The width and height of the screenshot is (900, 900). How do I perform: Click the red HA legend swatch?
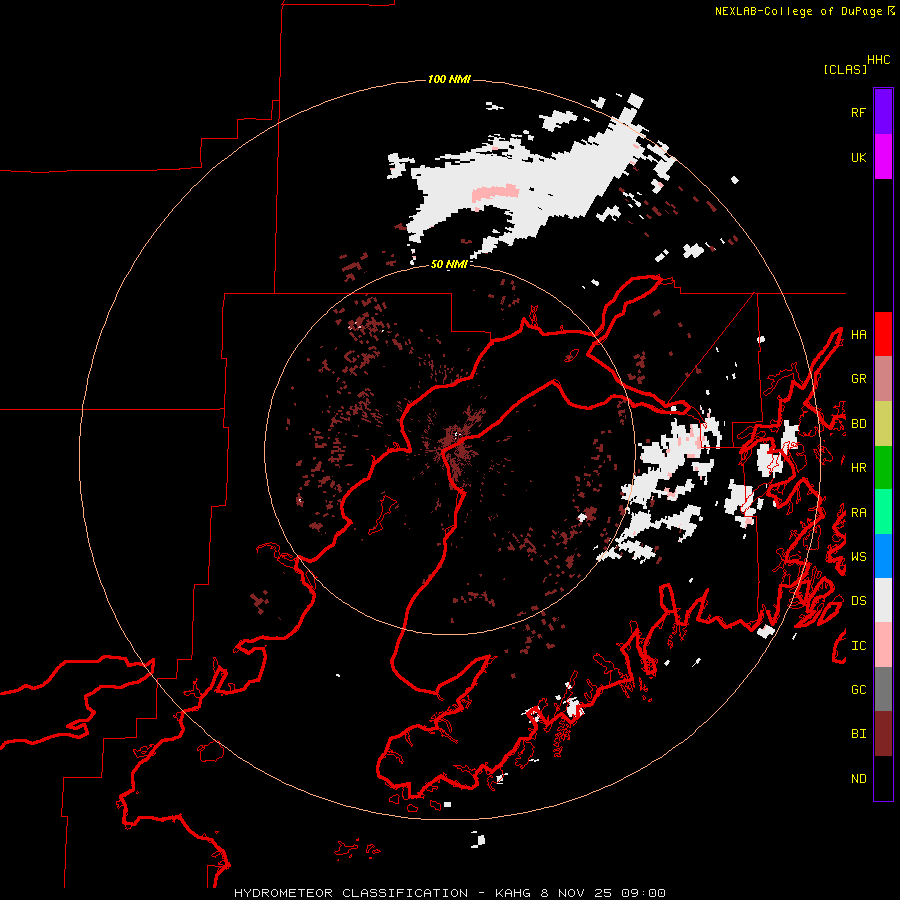click(883, 334)
